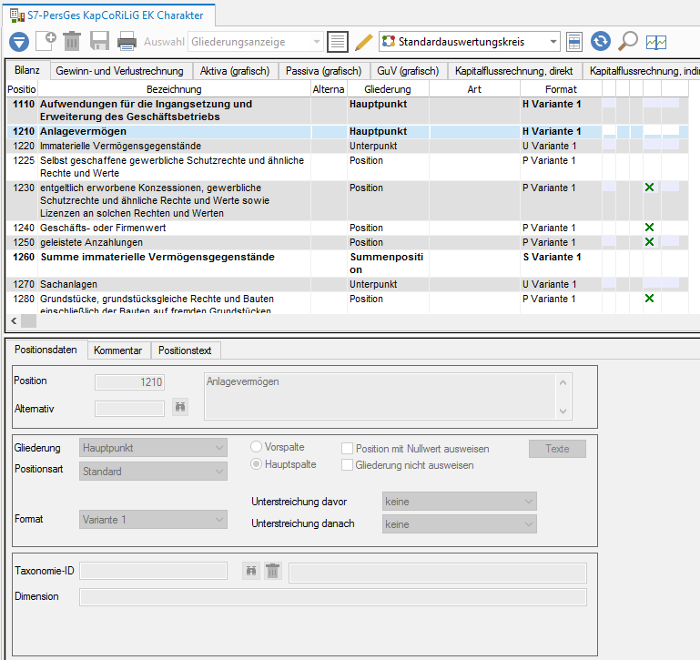Click the green X in row 1230
The height and width of the screenshot is (660, 700).
[x=650, y=187]
